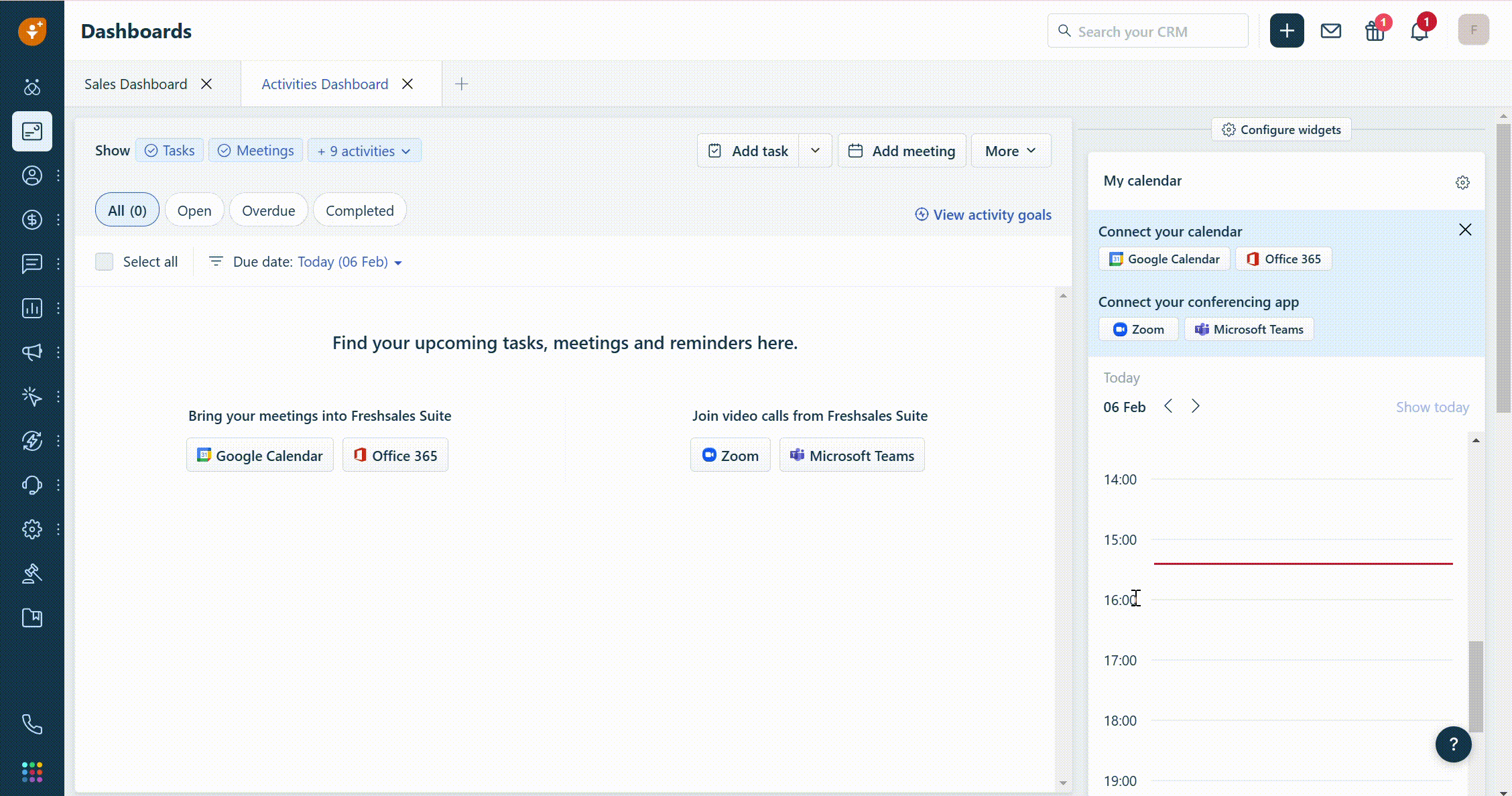Expand the + 9 activities dropdown
This screenshot has width=1512, height=796.
[364, 151]
